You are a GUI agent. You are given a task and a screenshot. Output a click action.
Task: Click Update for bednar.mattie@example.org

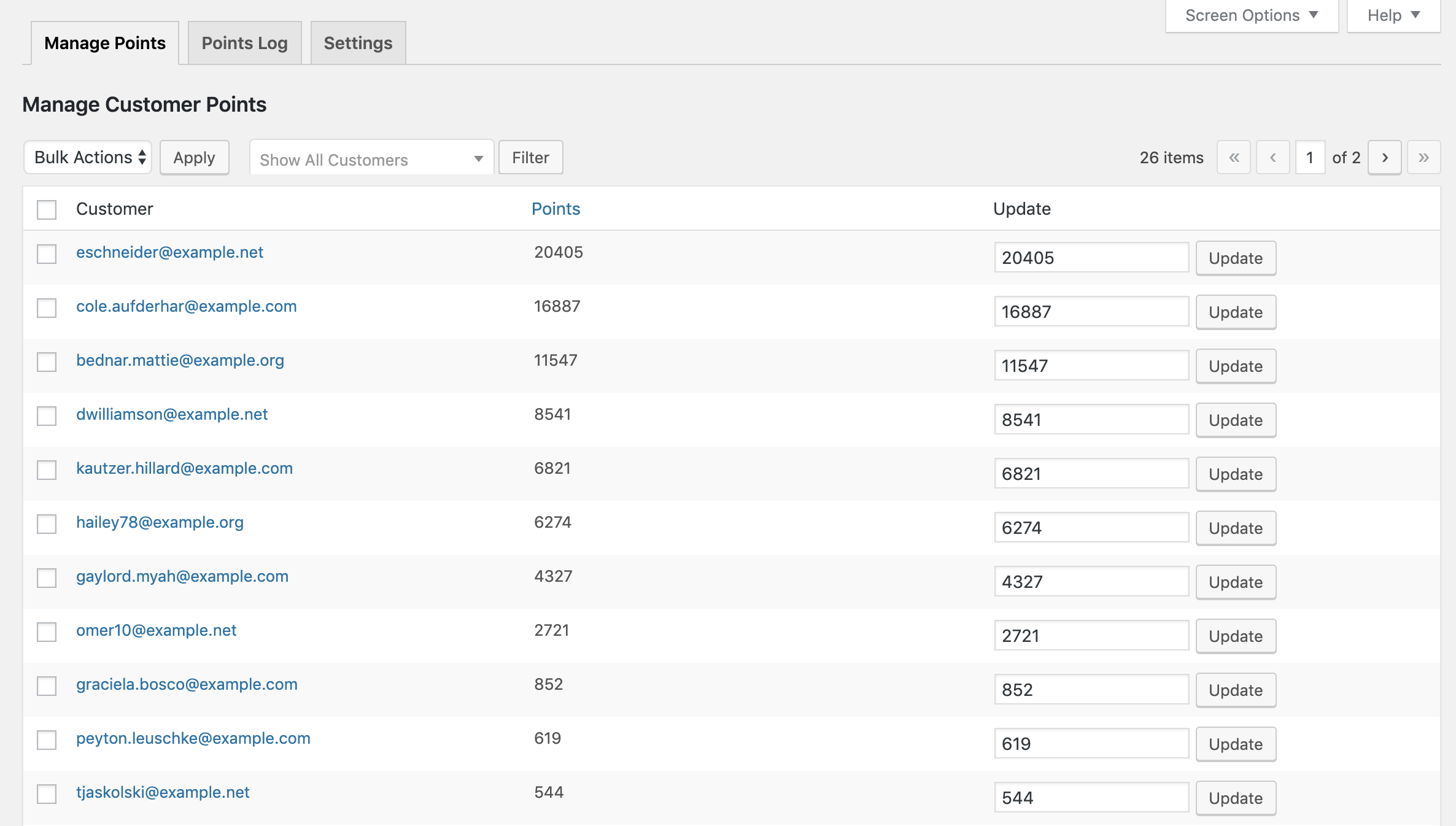[x=1235, y=365]
